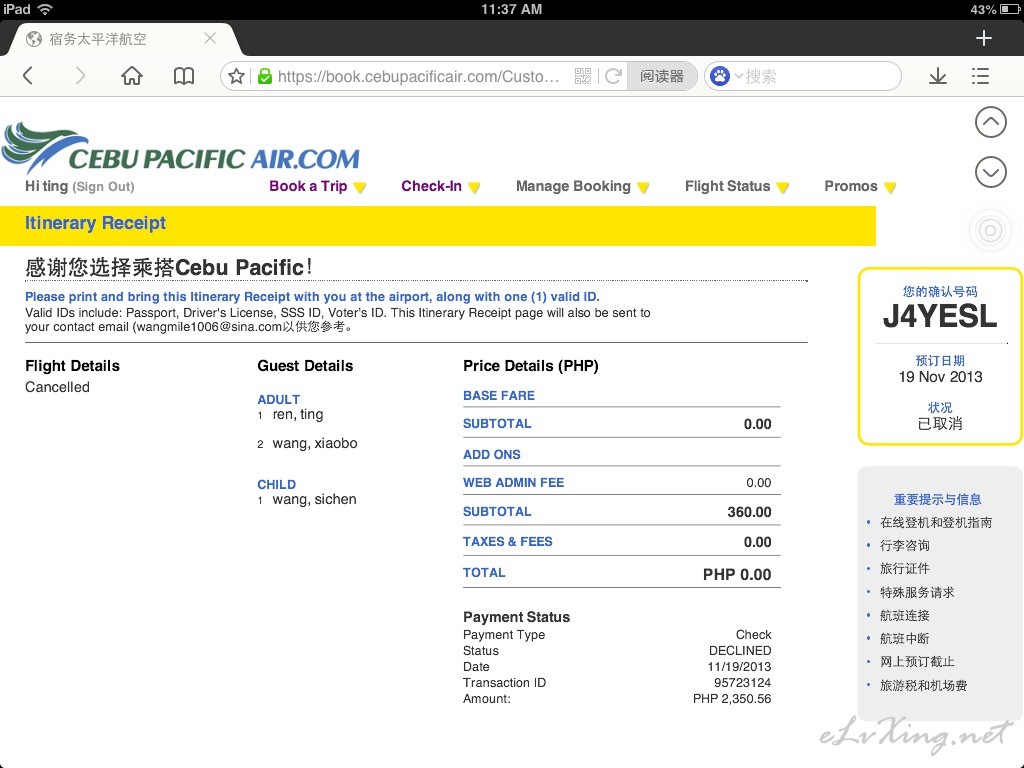
Task: Close the 宿务太平洋航空 tab
Action: 210,38
